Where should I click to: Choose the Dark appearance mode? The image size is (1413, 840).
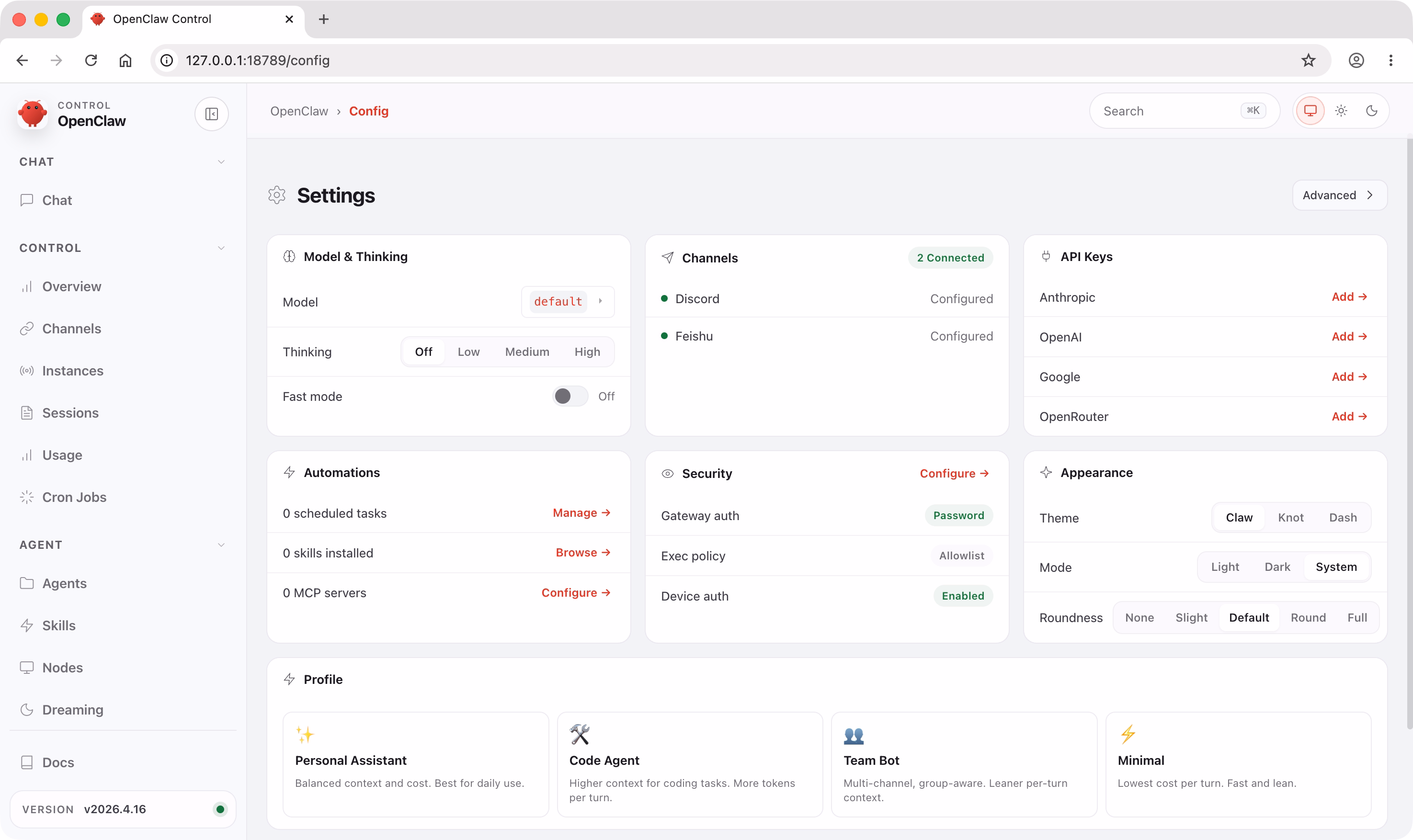tap(1276, 567)
